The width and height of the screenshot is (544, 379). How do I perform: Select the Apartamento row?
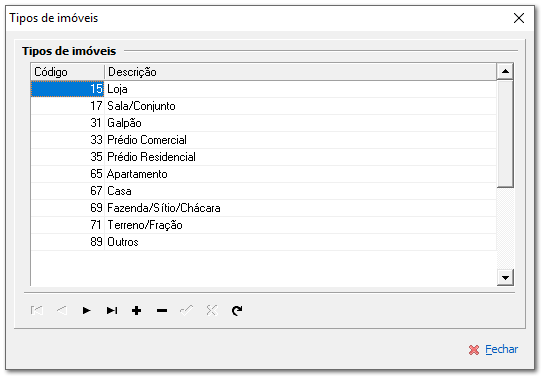264,174
